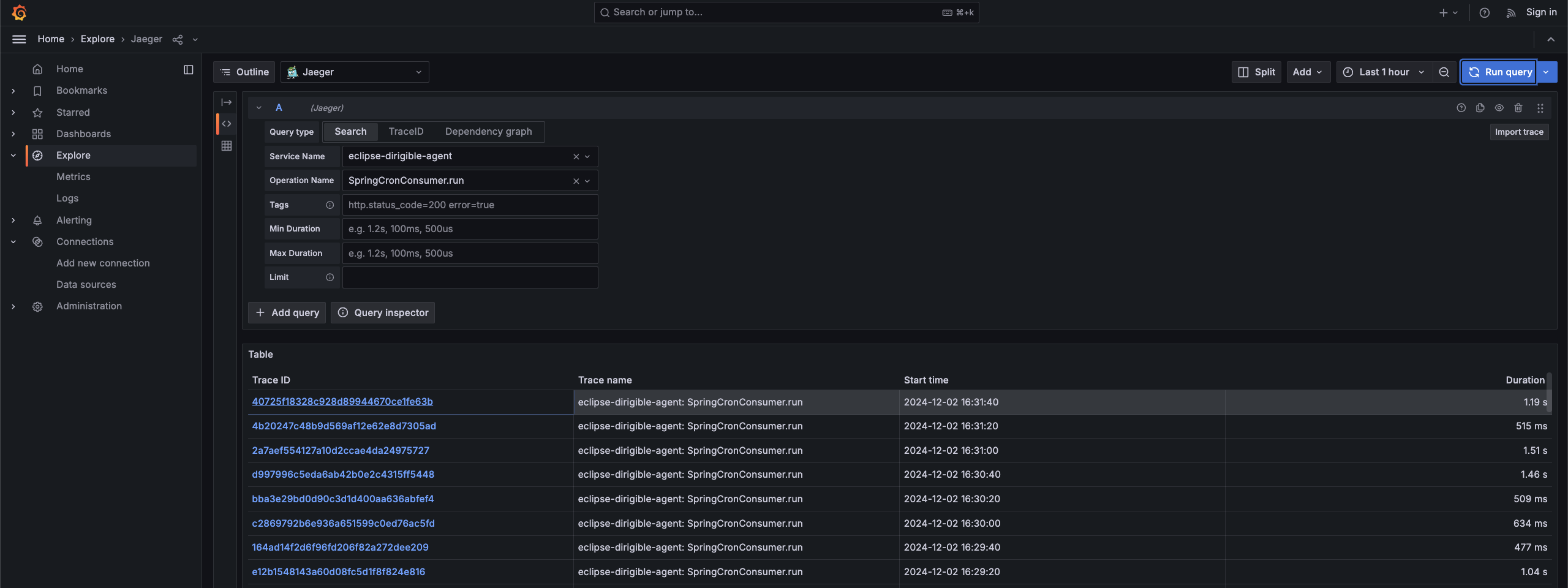1568x588 pixels.
Task: Open Metrics in the sidebar
Action: click(x=73, y=177)
